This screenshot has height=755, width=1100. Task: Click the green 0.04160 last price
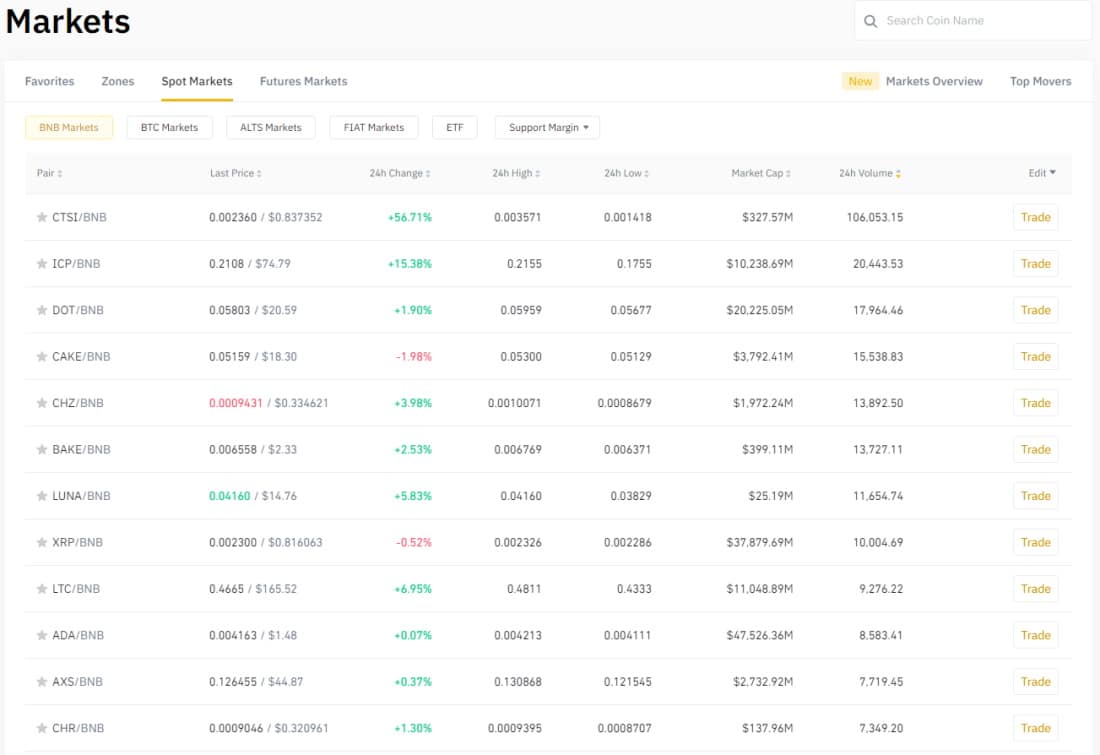click(229, 496)
